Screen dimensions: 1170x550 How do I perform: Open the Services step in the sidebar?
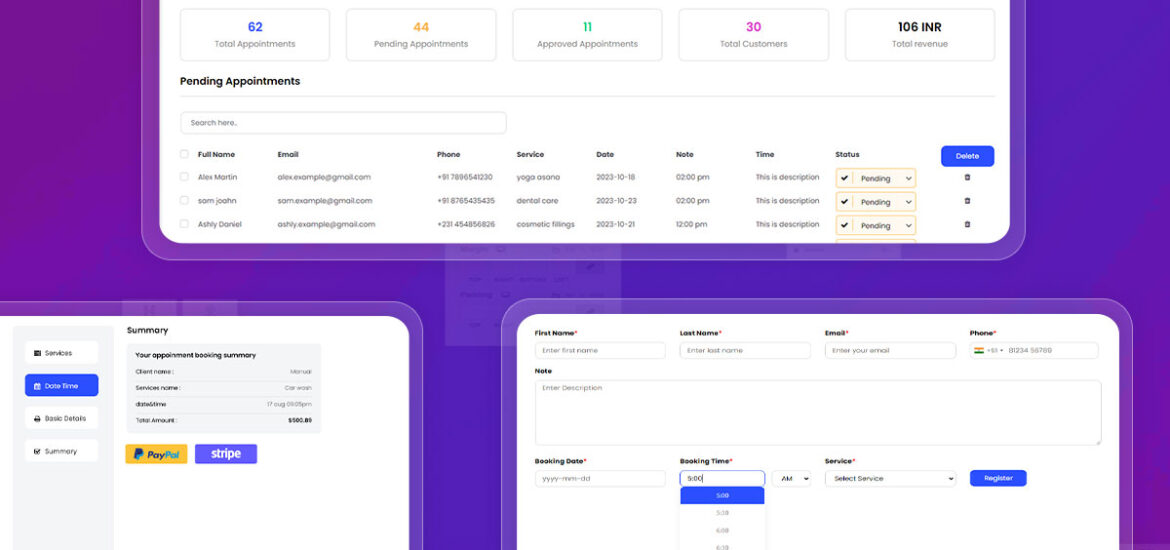tap(61, 353)
